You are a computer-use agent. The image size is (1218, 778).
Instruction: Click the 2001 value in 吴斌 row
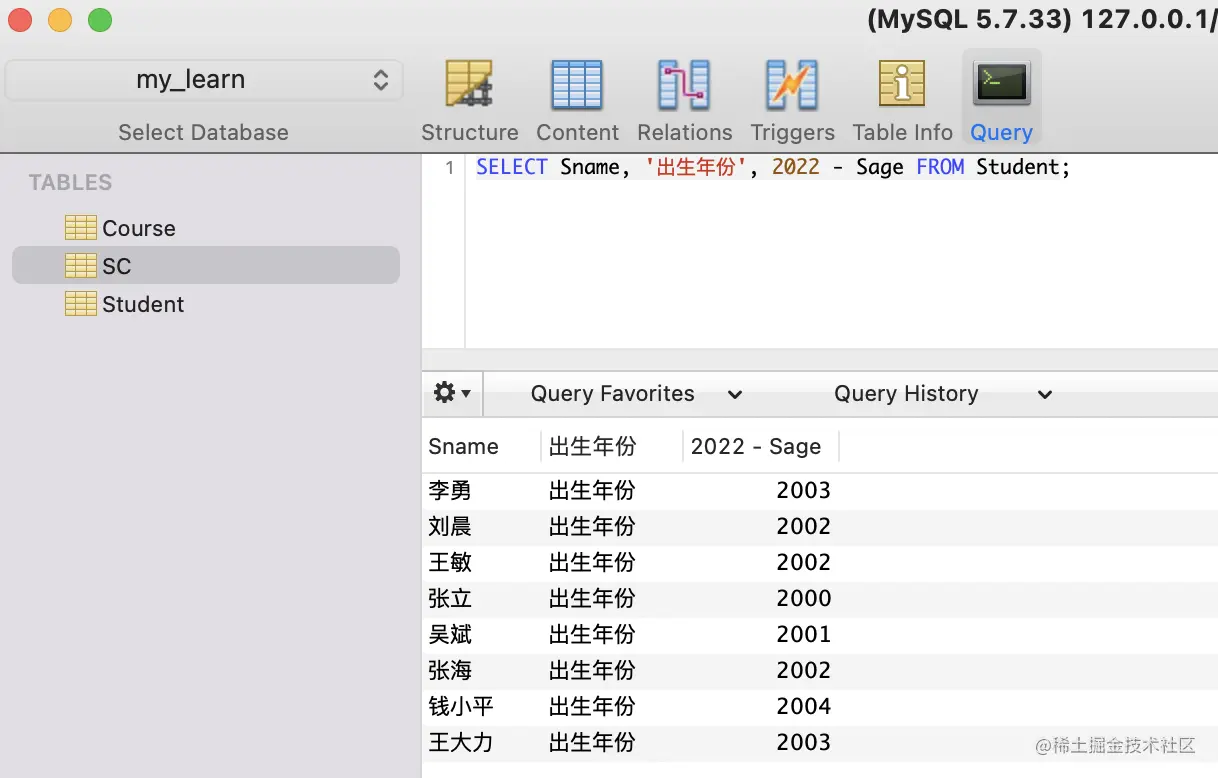[803, 634]
